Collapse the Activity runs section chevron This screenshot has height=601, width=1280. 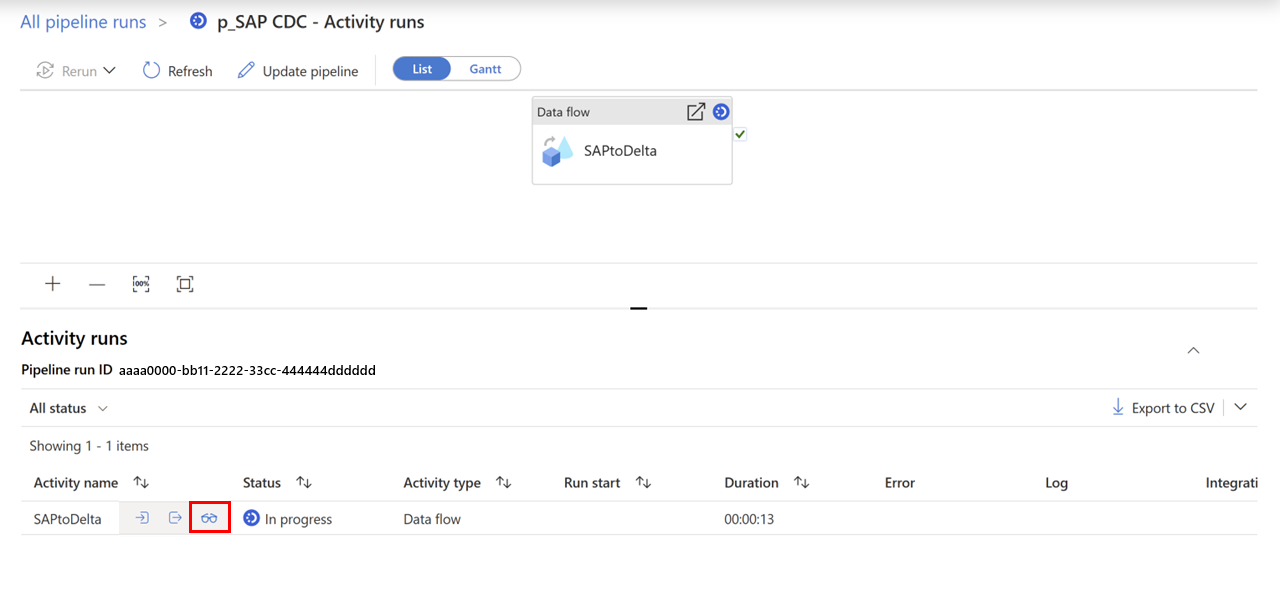[x=1193, y=350]
